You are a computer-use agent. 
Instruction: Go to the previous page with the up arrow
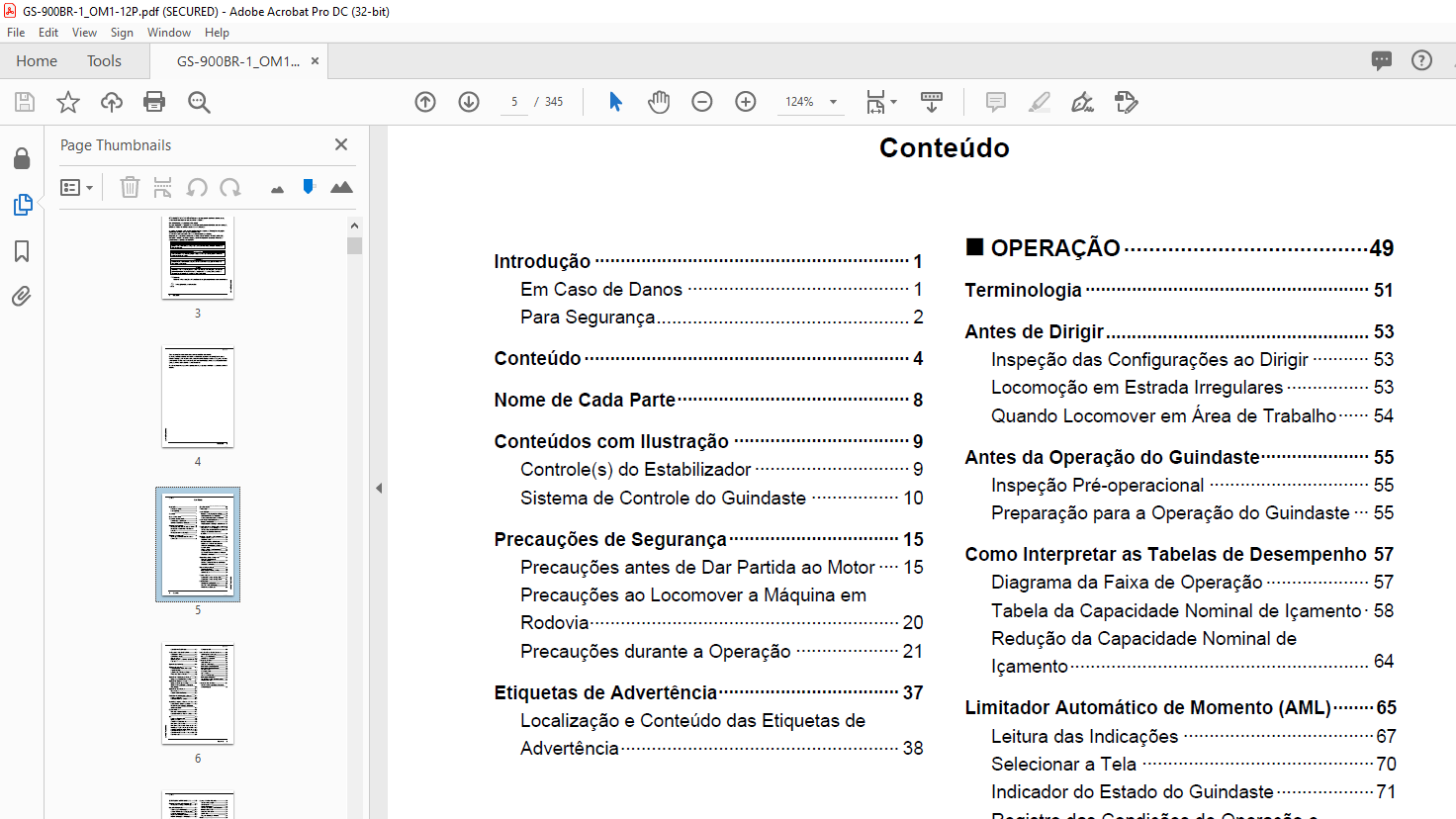(425, 102)
